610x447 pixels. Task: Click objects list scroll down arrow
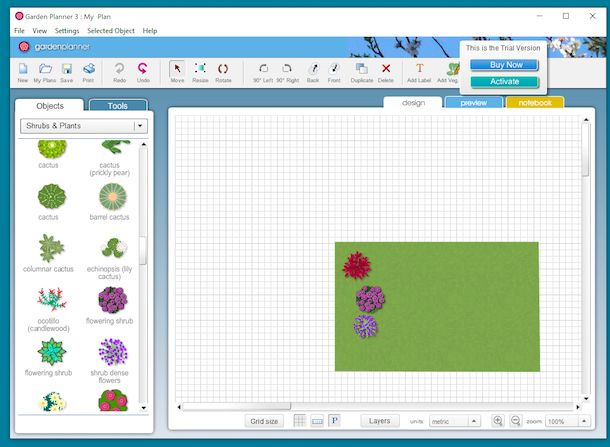coord(144,408)
